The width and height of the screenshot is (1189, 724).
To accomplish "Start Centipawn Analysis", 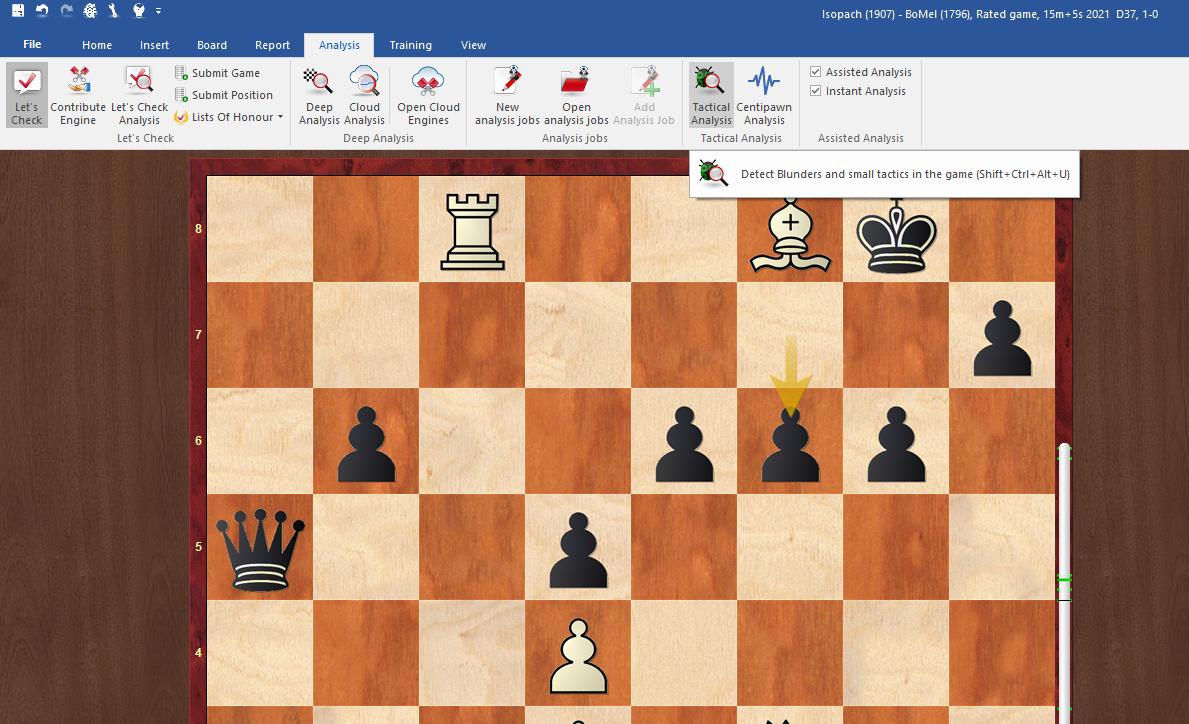I will (x=763, y=95).
